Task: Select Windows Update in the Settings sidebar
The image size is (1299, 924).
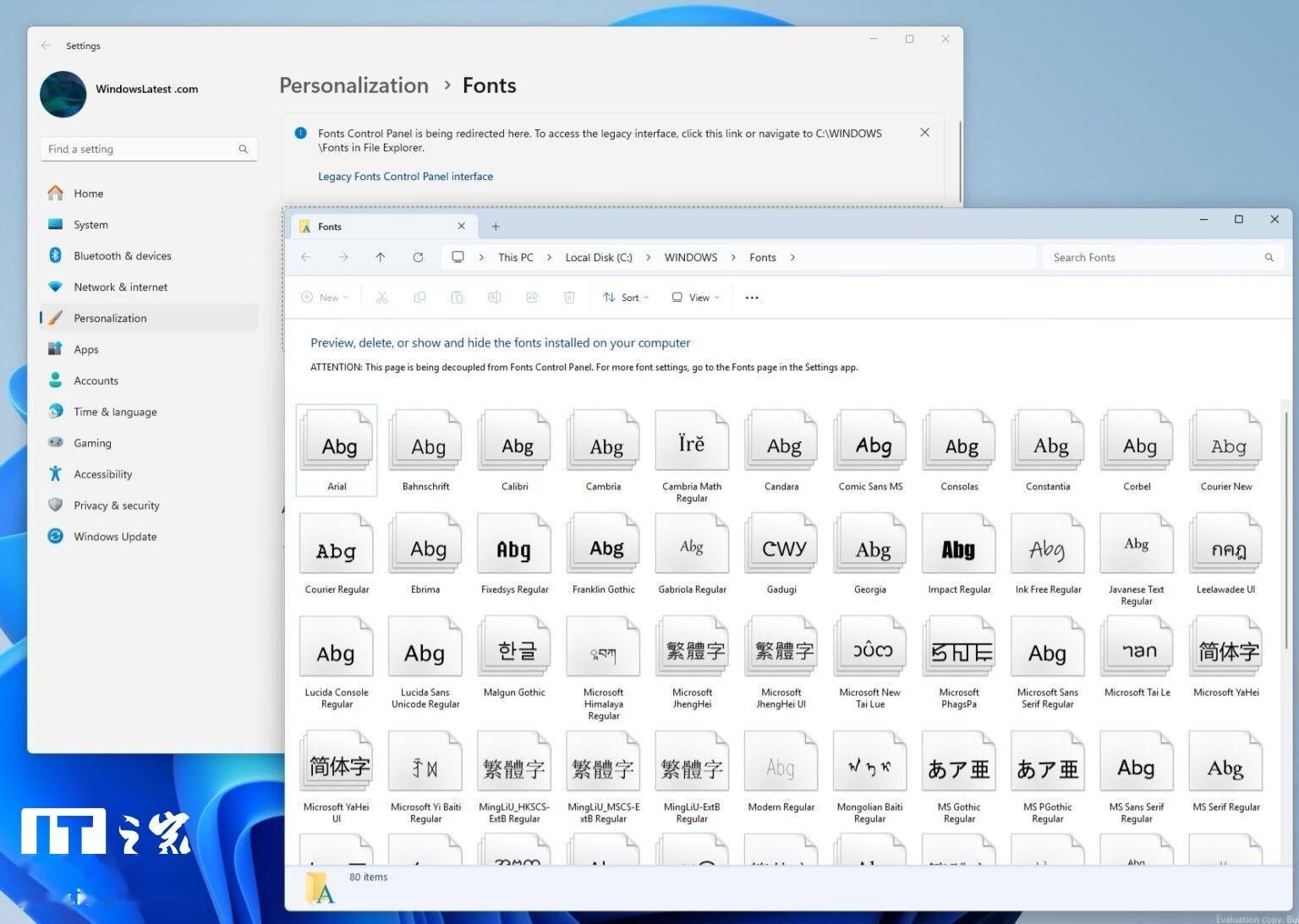Action: click(x=115, y=536)
